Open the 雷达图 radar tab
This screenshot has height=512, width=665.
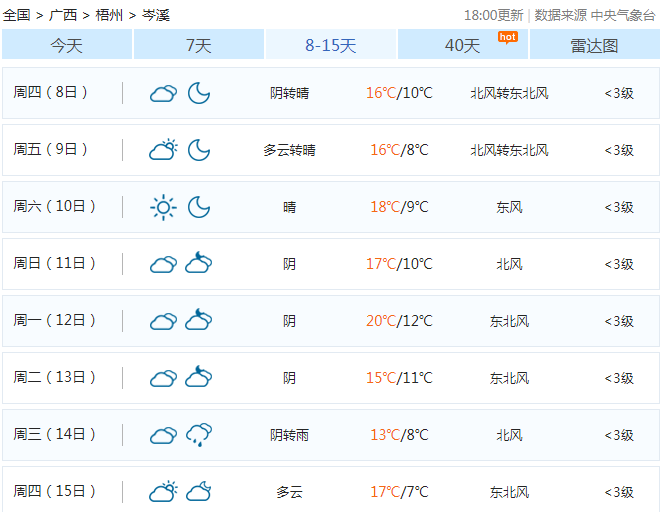[594, 45]
